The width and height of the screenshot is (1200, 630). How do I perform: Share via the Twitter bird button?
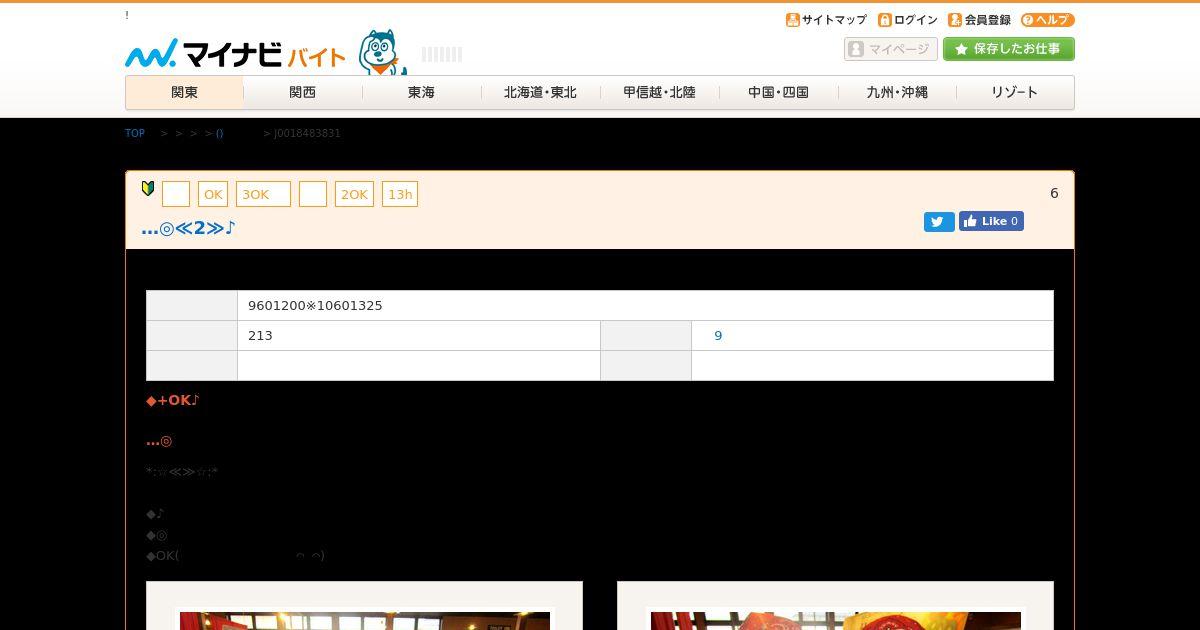pos(939,222)
